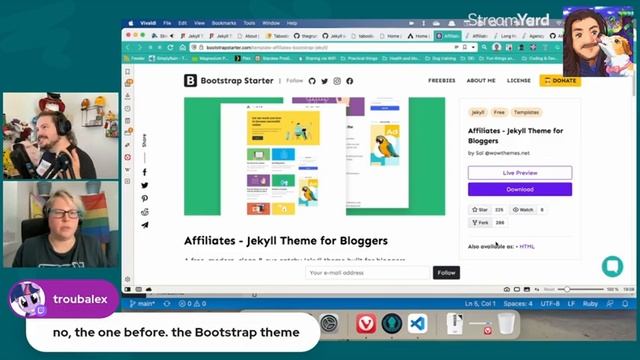Click the Star button on the repo card
640x360 pixels.
point(480,210)
